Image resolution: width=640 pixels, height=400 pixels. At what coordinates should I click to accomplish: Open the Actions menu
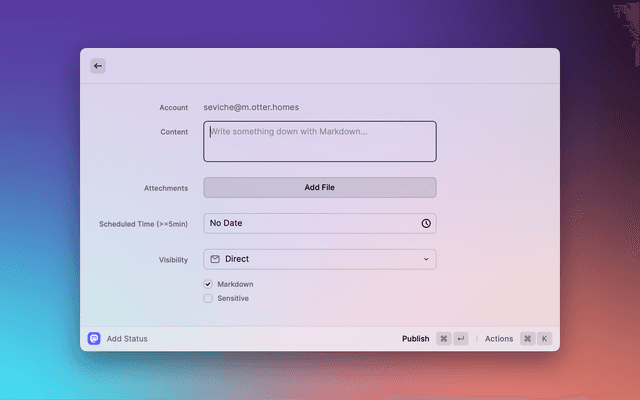coord(499,339)
